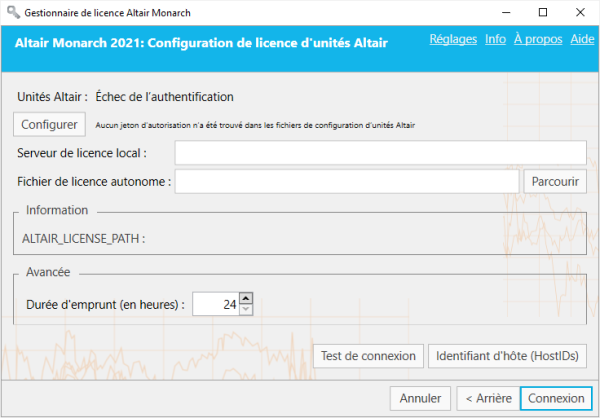The width and height of the screenshot is (600, 418).
Task: Show the À propos page
Action: 537,39
